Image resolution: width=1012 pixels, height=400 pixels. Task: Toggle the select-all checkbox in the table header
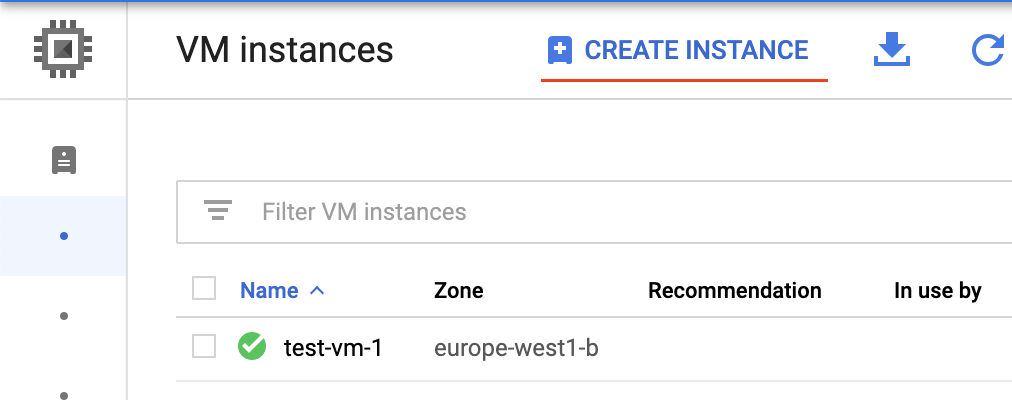[x=204, y=289]
